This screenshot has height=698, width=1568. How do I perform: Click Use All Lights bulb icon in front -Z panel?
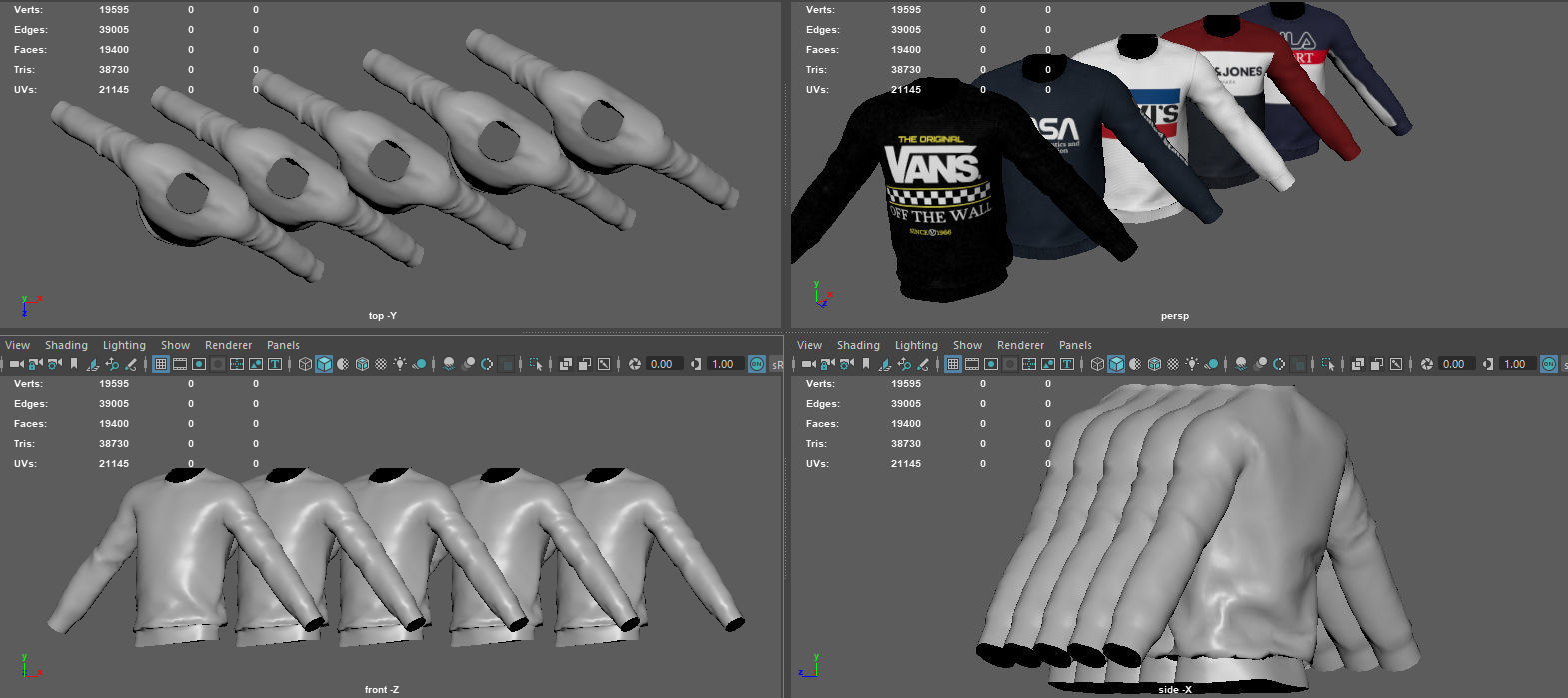coord(400,364)
